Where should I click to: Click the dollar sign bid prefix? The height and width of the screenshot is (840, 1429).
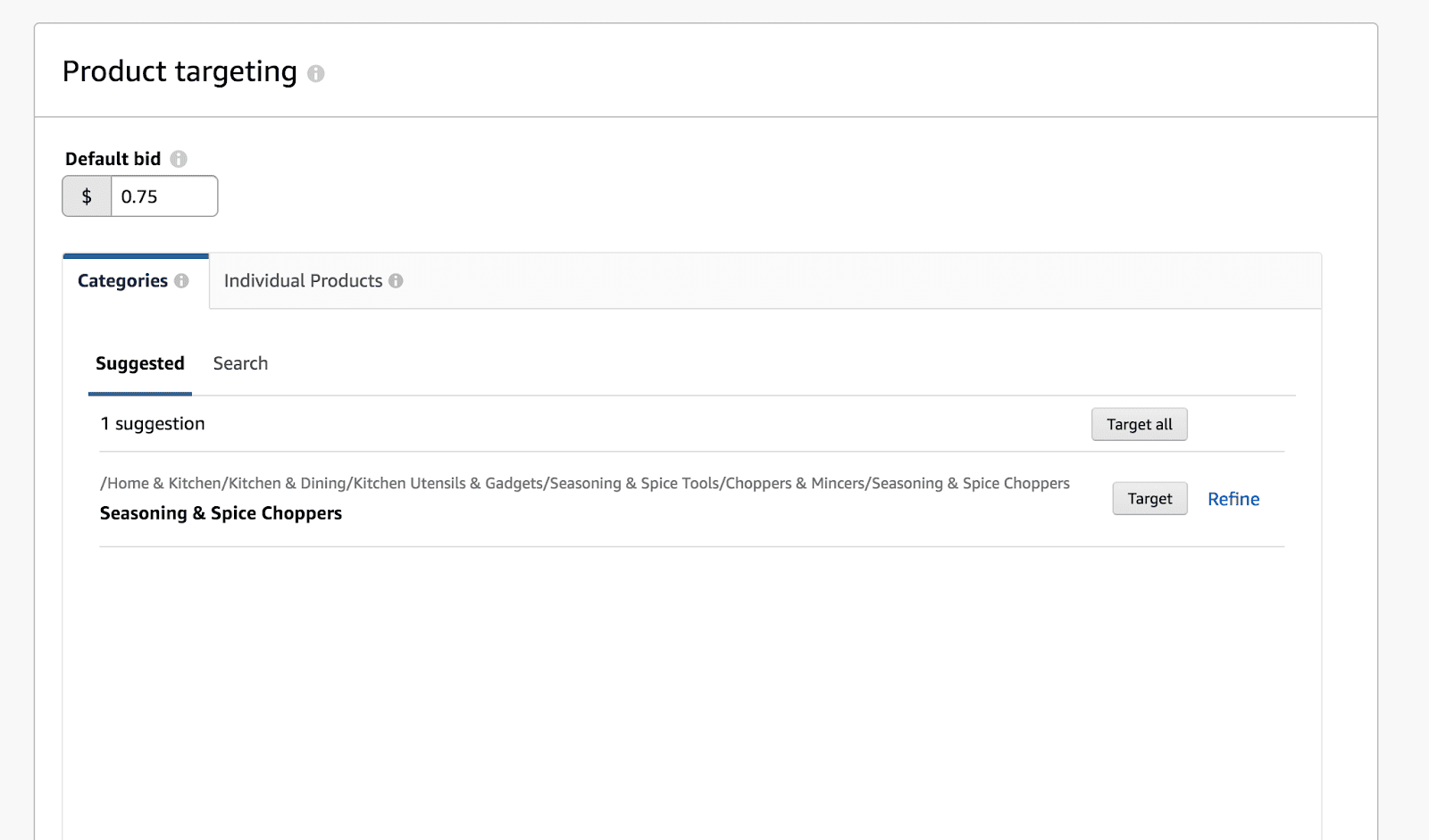point(87,196)
